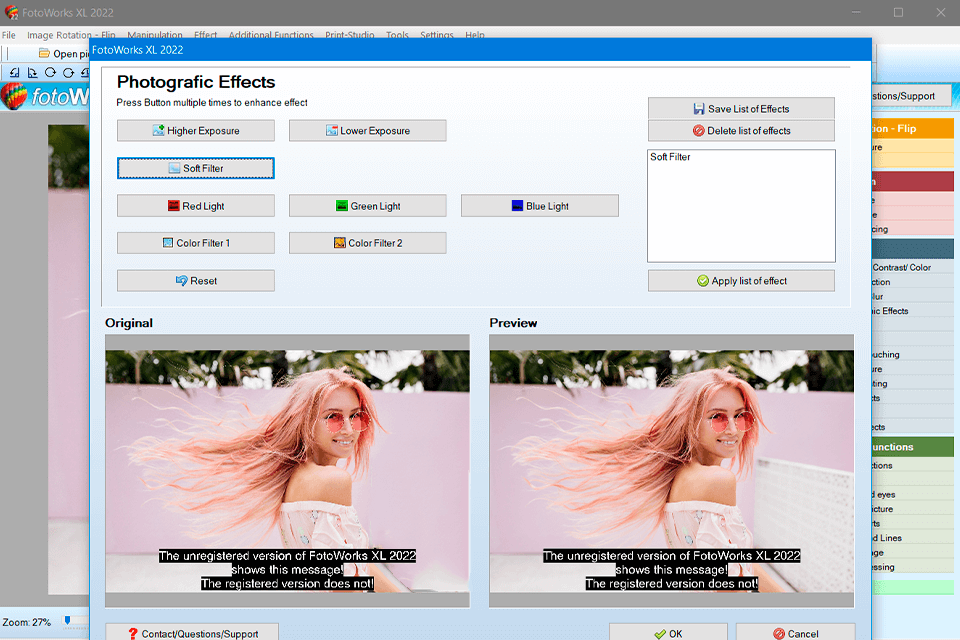The height and width of the screenshot is (640, 960).
Task: Click the Zoom: 27% status text
Action: coord(26,622)
